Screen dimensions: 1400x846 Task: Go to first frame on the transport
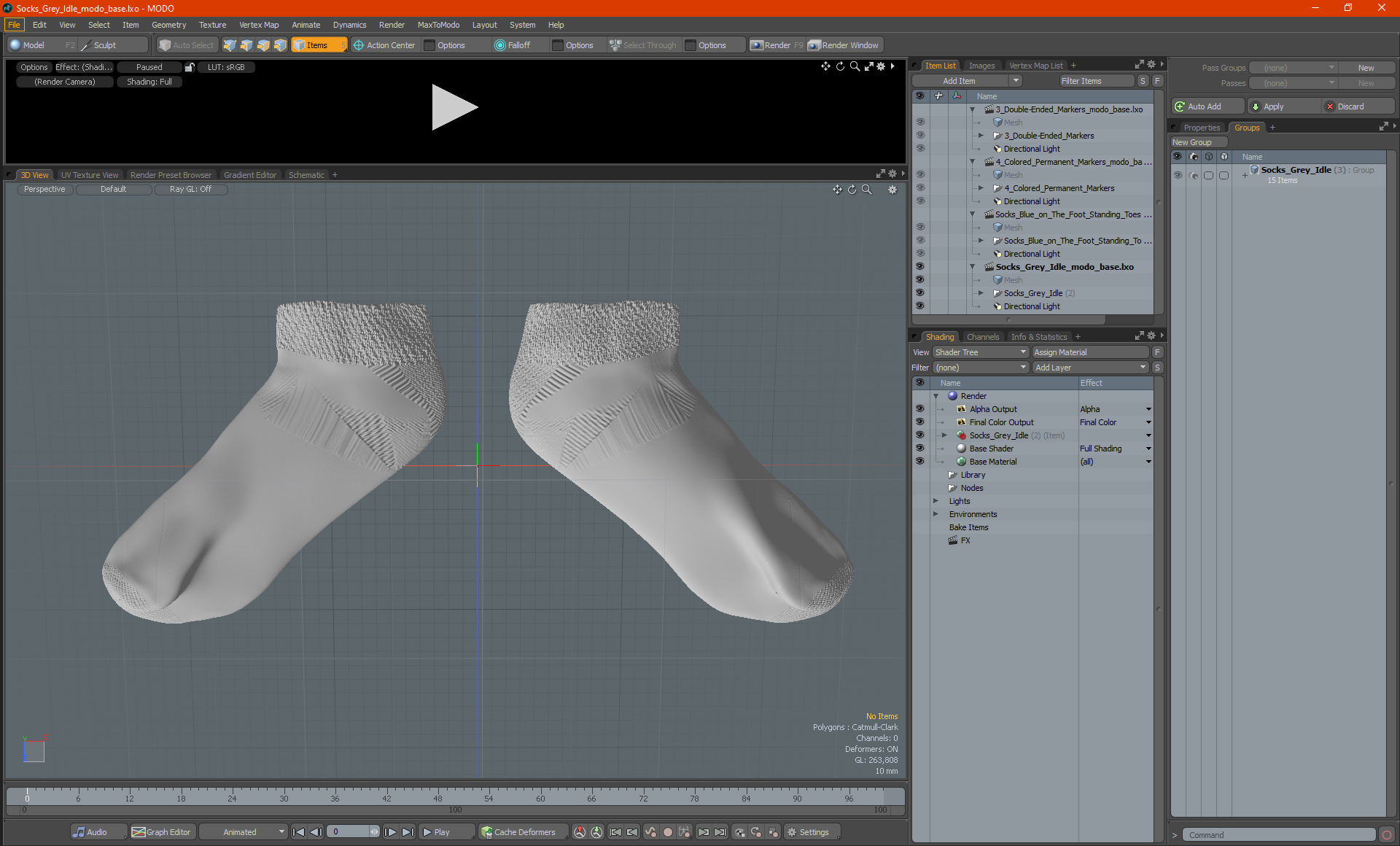[298, 832]
